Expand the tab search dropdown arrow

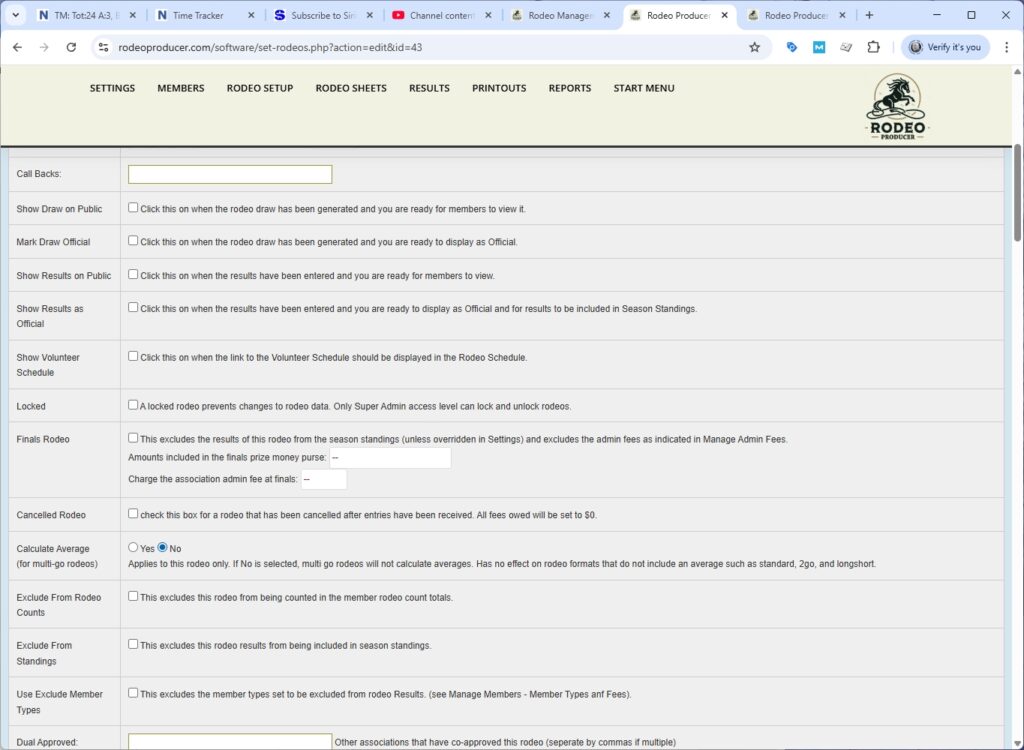16,15
